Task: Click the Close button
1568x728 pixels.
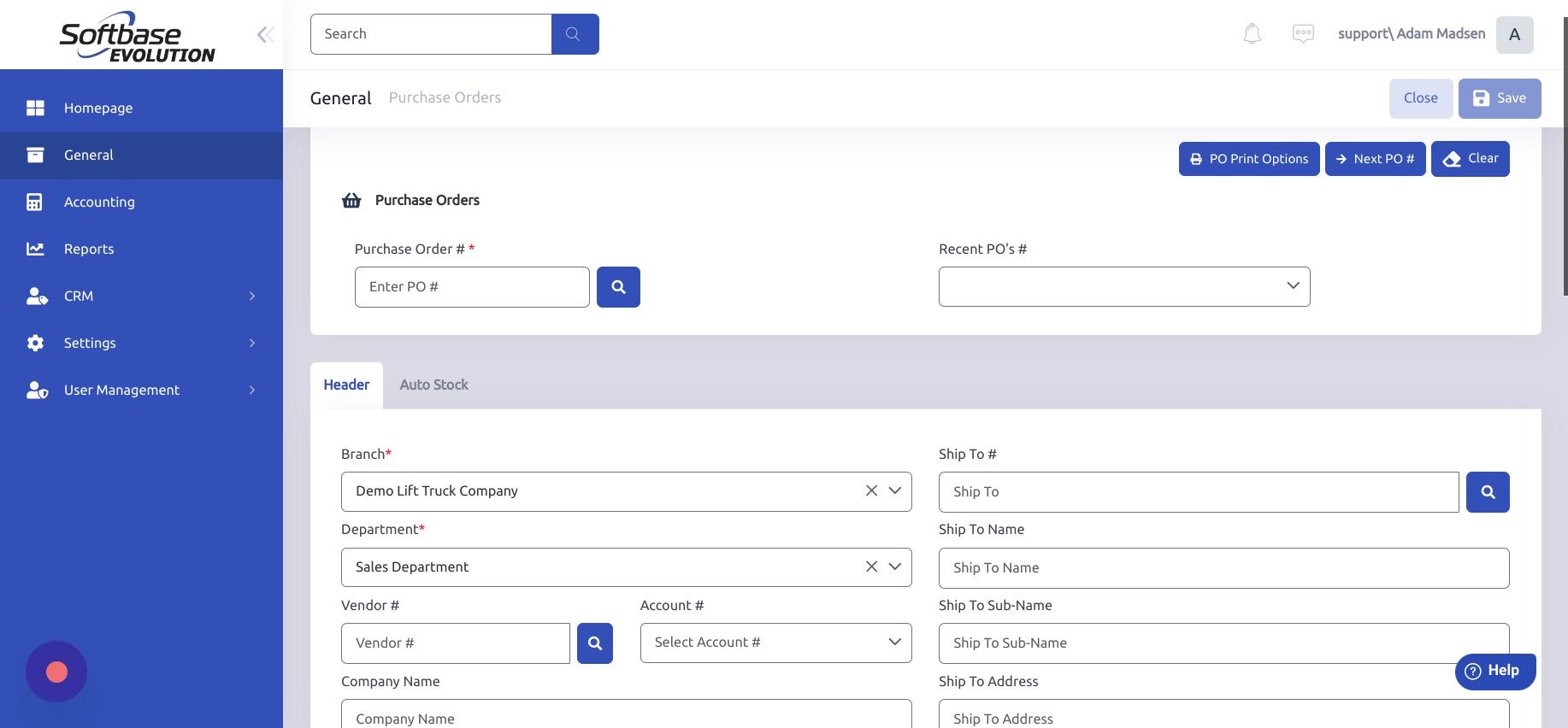Action: click(1421, 98)
